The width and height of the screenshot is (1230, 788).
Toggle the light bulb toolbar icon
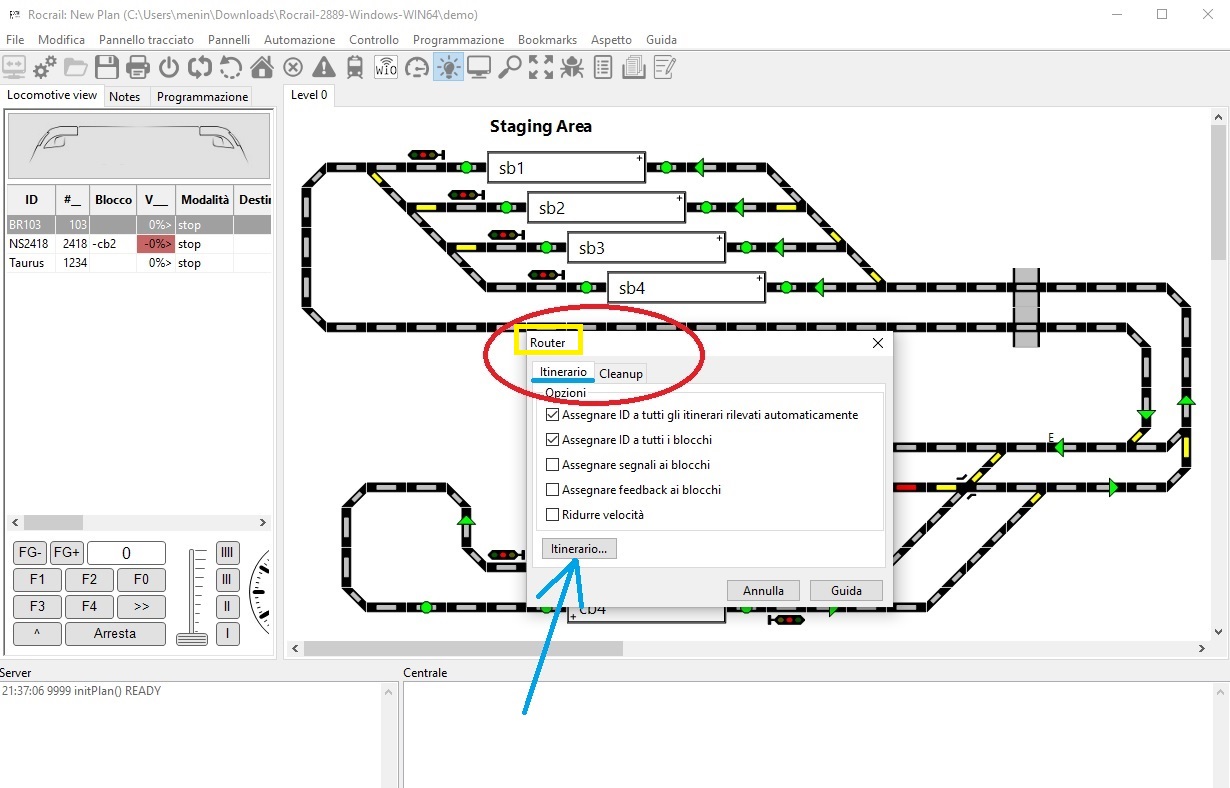(448, 67)
